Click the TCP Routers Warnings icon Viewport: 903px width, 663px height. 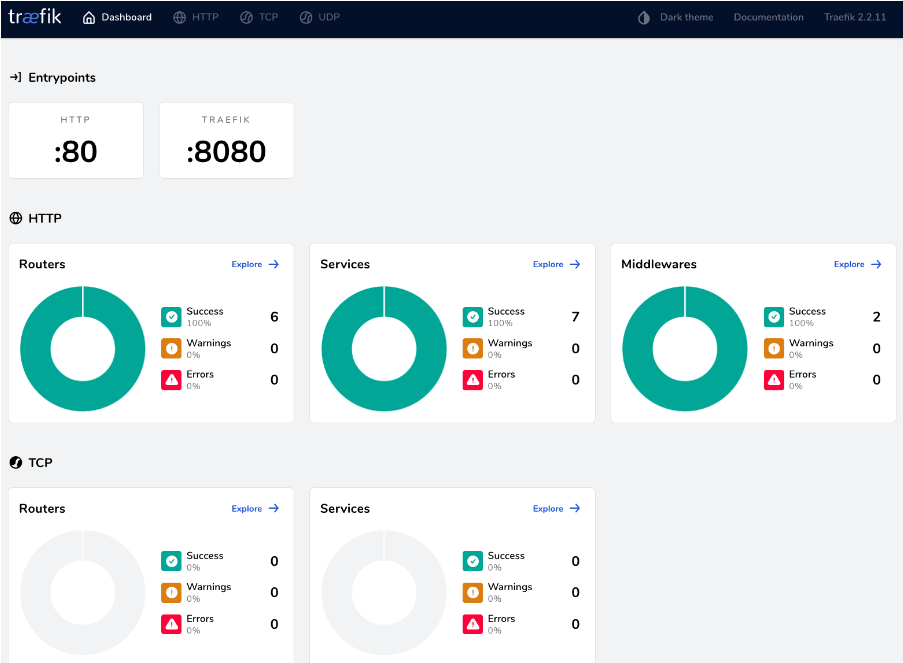coord(171,592)
